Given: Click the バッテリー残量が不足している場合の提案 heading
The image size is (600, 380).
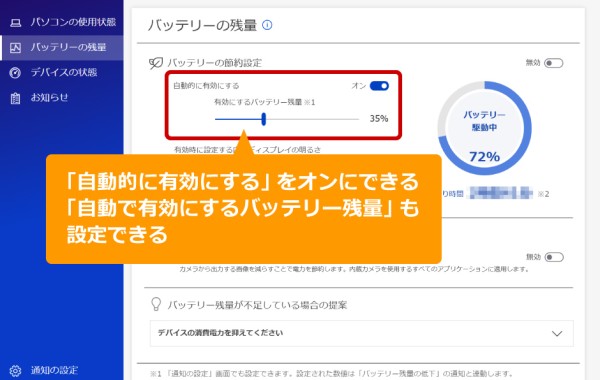Looking at the screenshot, I should click(257, 305).
